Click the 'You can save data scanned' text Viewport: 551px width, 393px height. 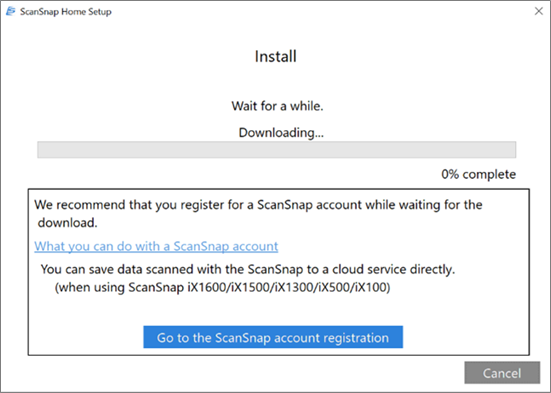click(x=248, y=270)
